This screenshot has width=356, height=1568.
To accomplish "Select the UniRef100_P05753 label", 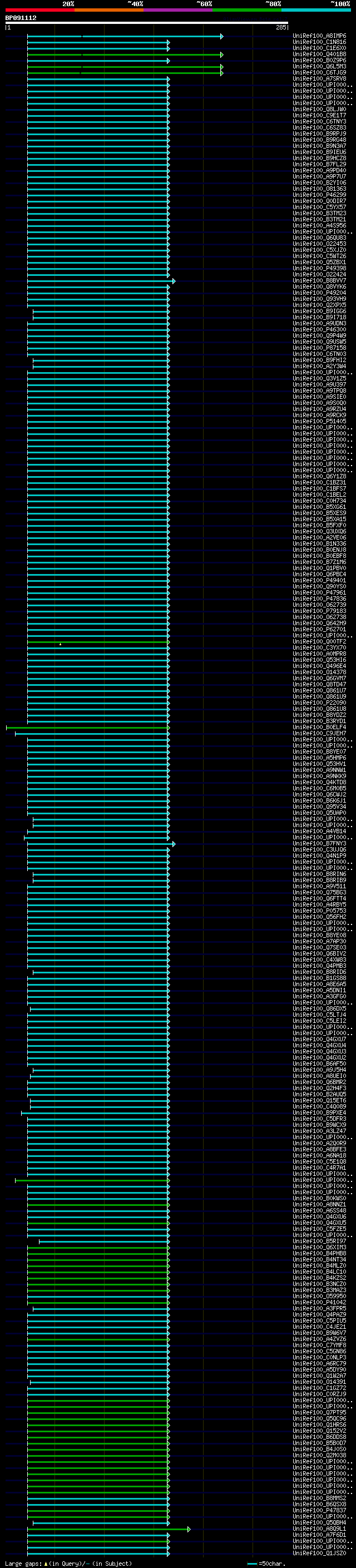I will click(x=319, y=911).
